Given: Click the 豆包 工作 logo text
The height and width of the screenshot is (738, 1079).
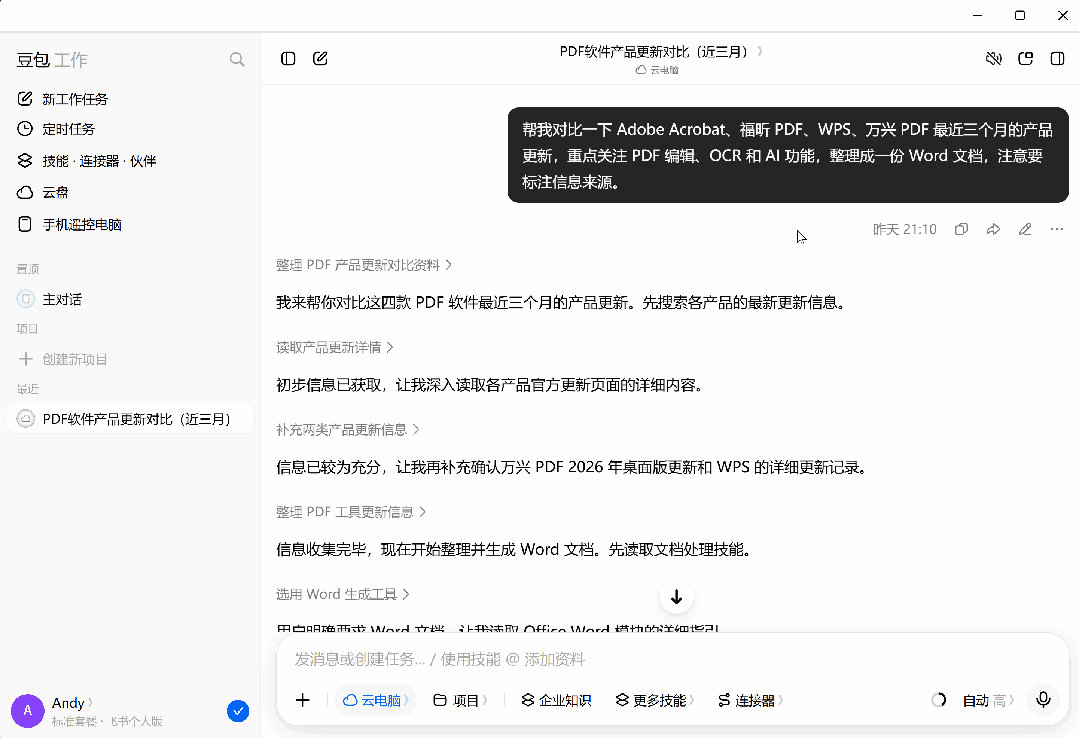Looking at the screenshot, I should [52, 60].
